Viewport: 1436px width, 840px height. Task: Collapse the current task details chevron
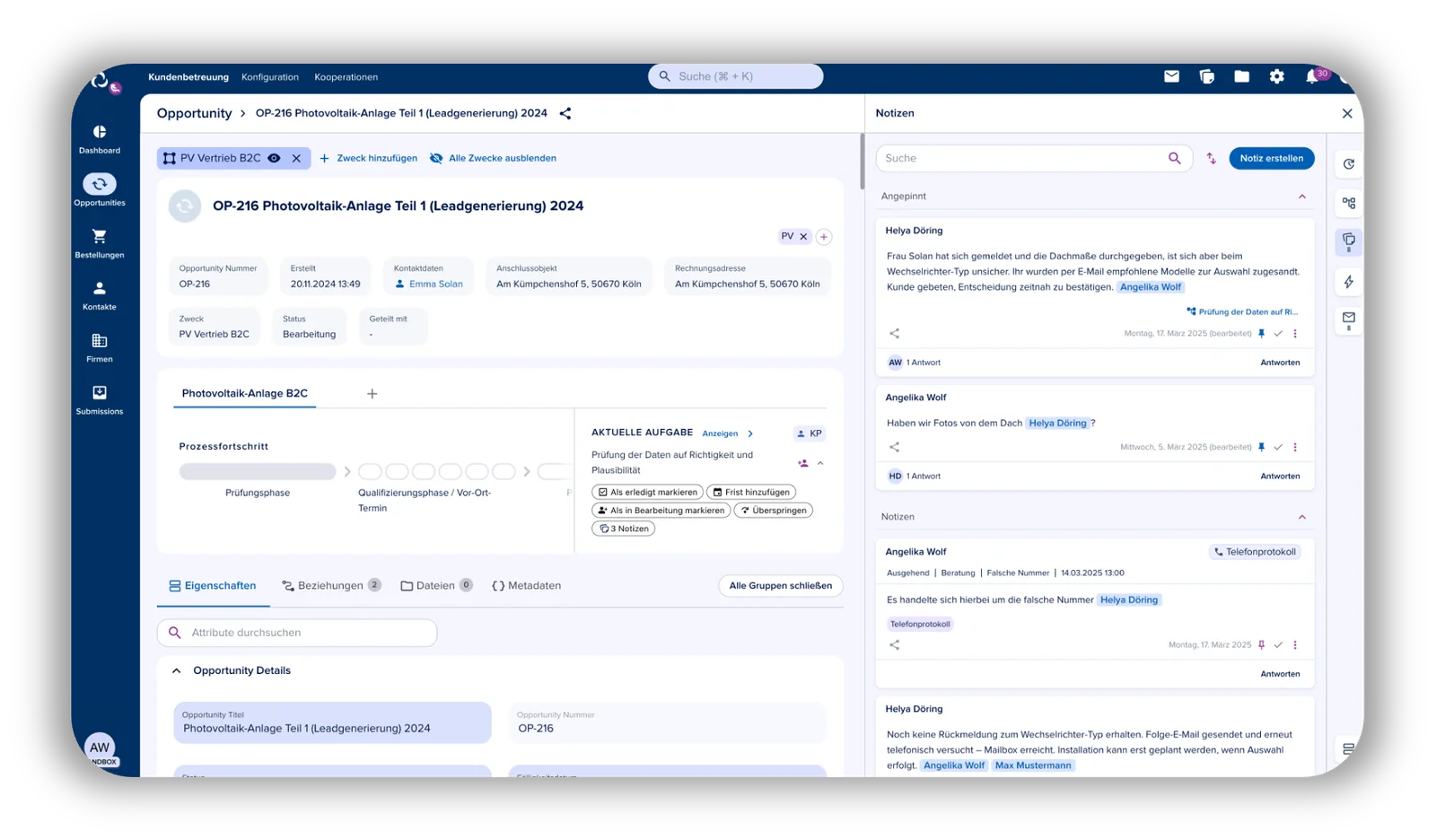coord(820,463)
